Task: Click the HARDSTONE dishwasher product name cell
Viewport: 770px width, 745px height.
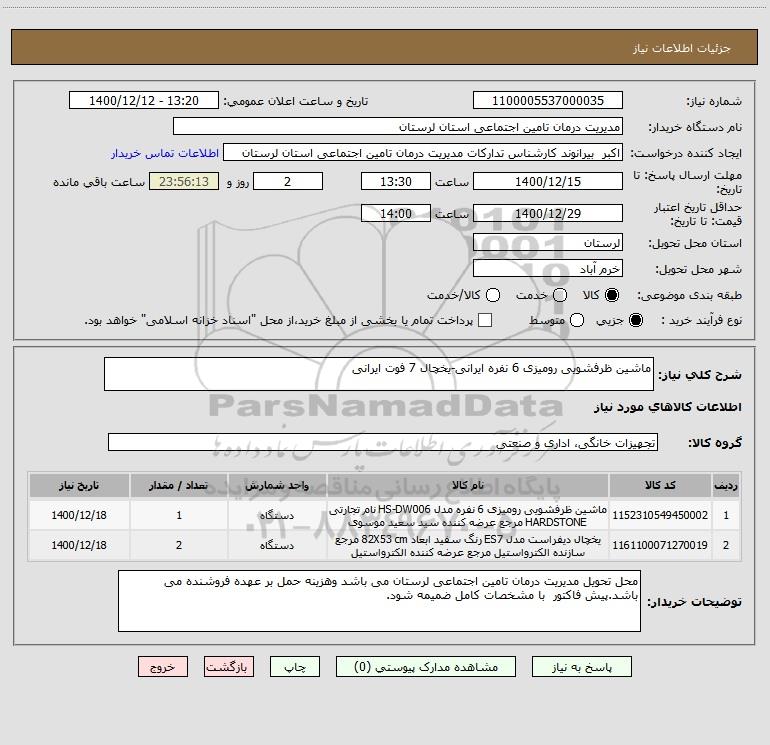Action: tap(468, 515)
